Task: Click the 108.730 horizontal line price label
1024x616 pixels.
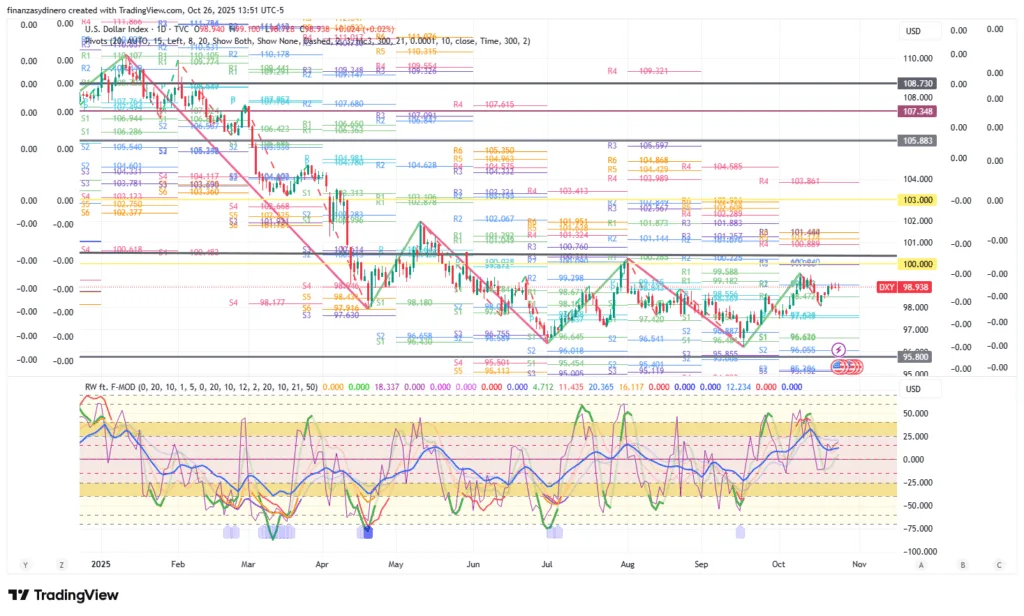Action: [915, 84]
